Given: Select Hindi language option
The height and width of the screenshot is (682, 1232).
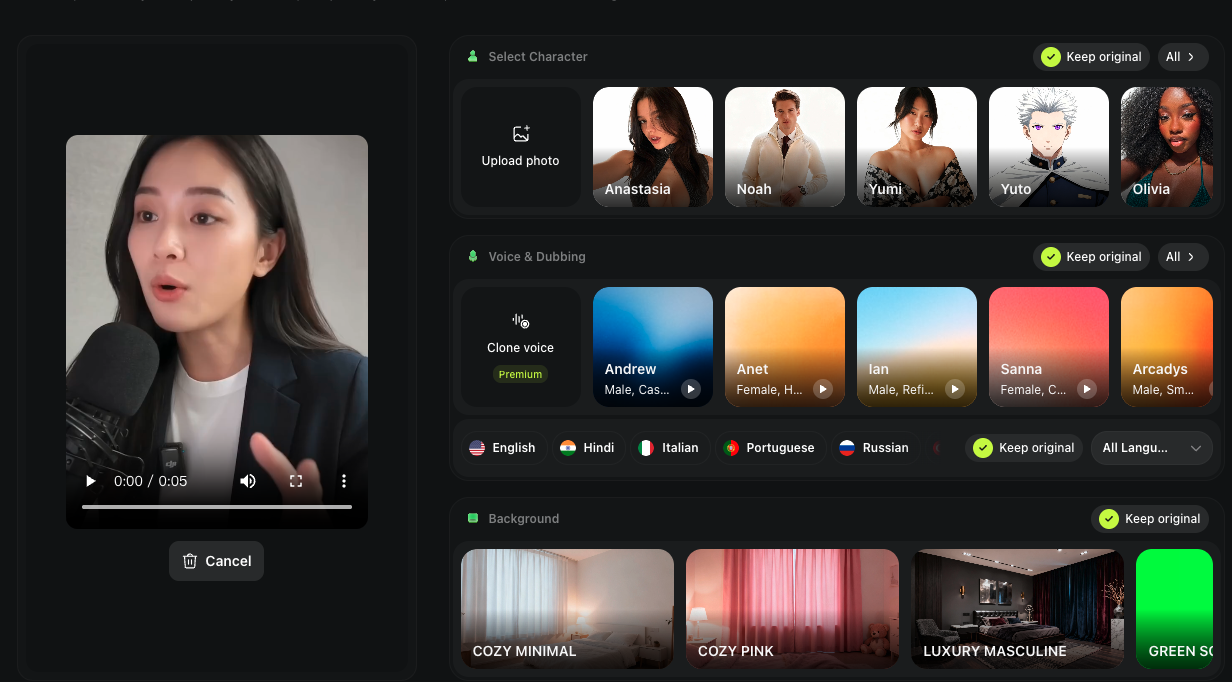Looking at the screenshot, I should coord(587,448).
